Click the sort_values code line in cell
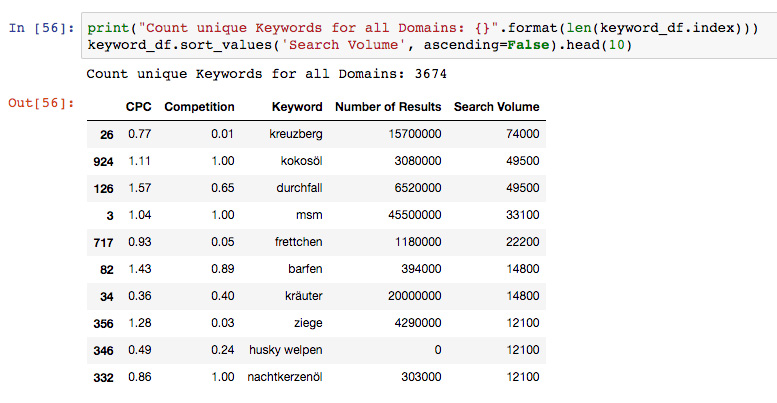This screenshot has width=777, height=403. [x=360, y=45]
